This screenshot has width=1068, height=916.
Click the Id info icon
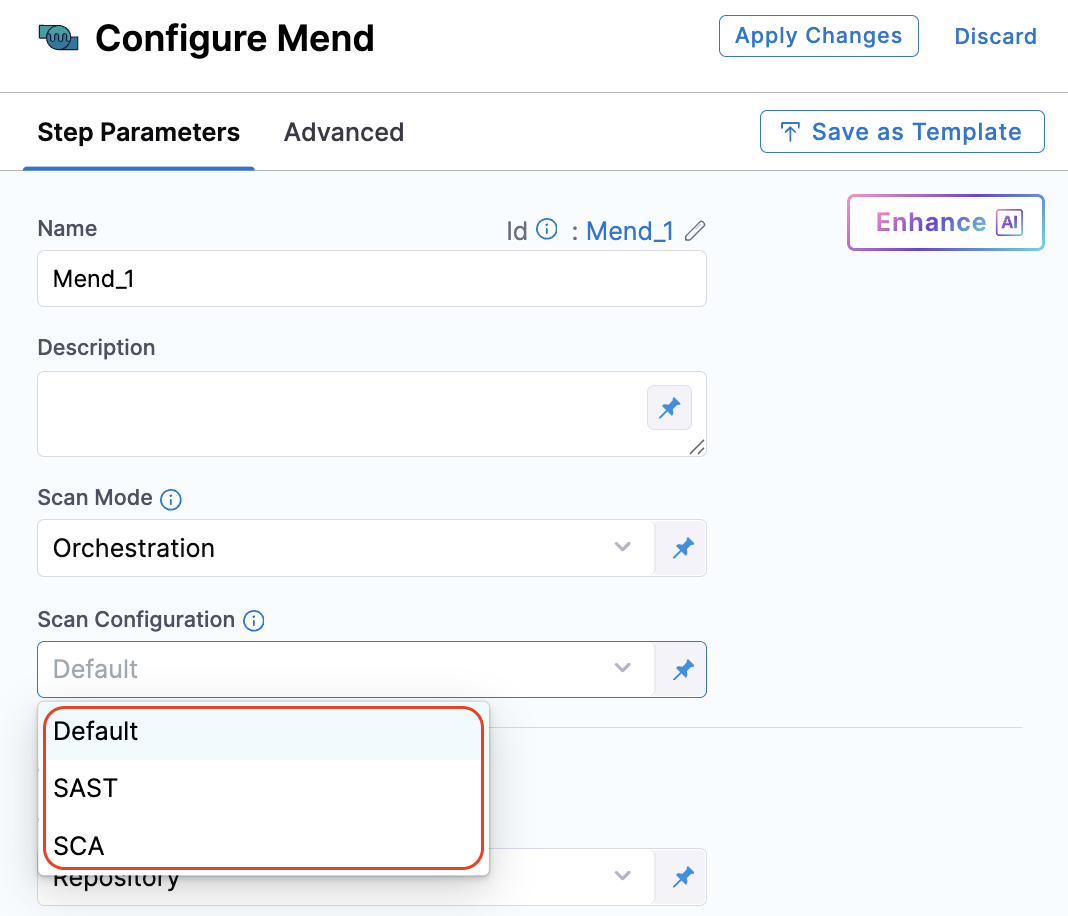point(547,230)
